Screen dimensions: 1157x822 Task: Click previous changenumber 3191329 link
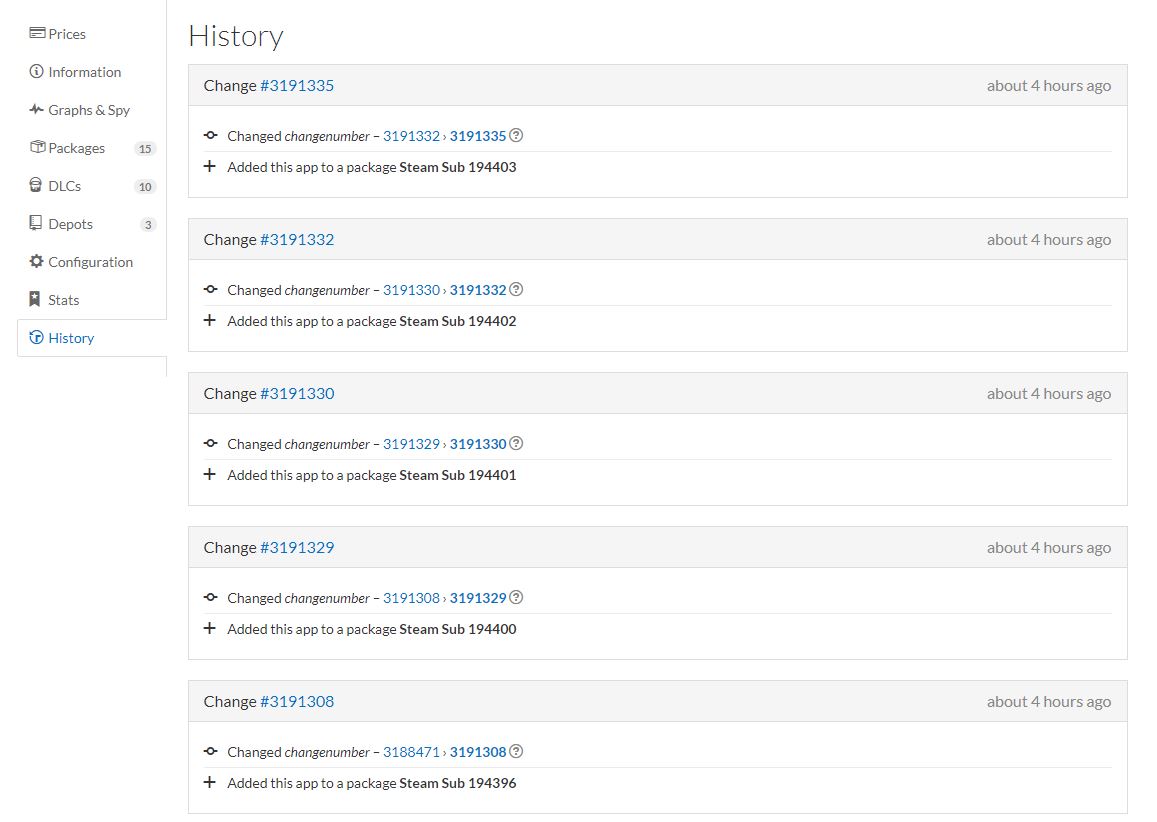click(411, 444)
